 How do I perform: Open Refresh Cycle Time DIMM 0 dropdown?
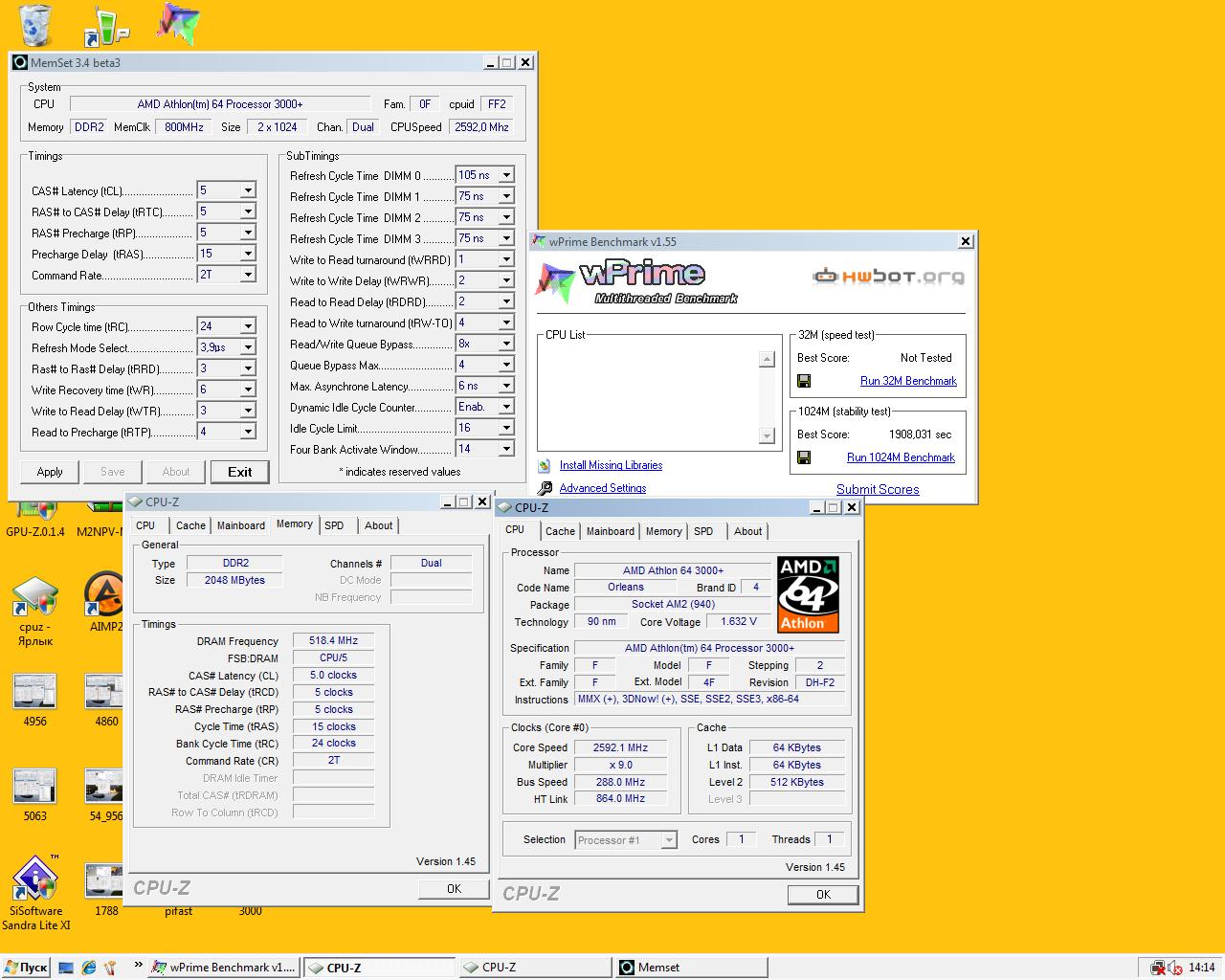pyautogui.click(x=506, y=175)
